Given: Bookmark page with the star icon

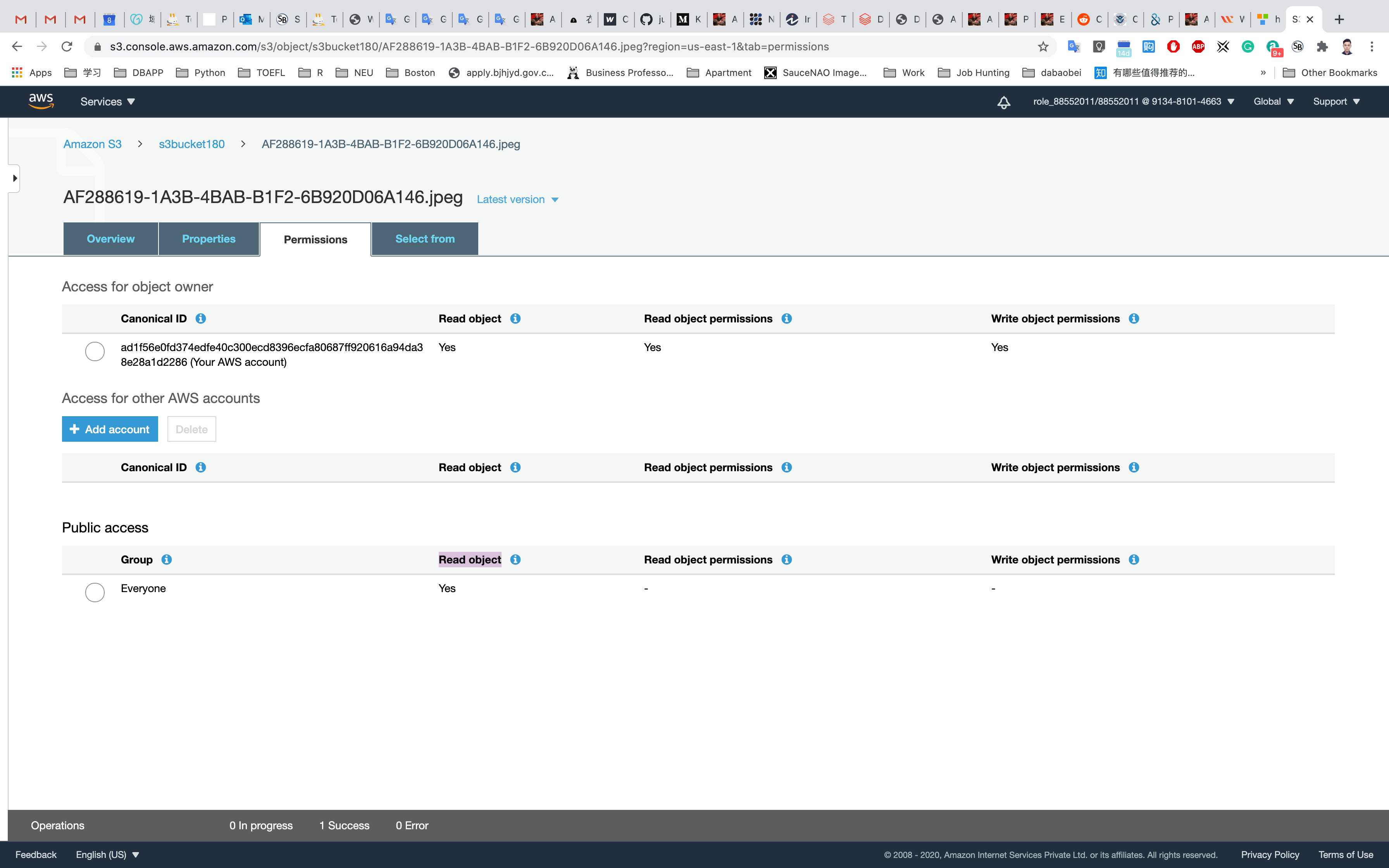Looking at the screenshot, I should 1043,46.
